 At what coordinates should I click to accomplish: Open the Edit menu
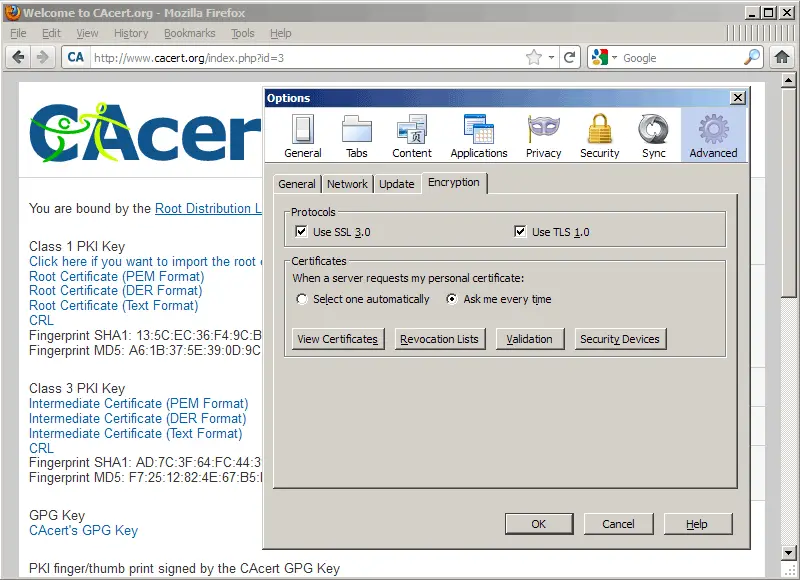click(x=51, y=33)
